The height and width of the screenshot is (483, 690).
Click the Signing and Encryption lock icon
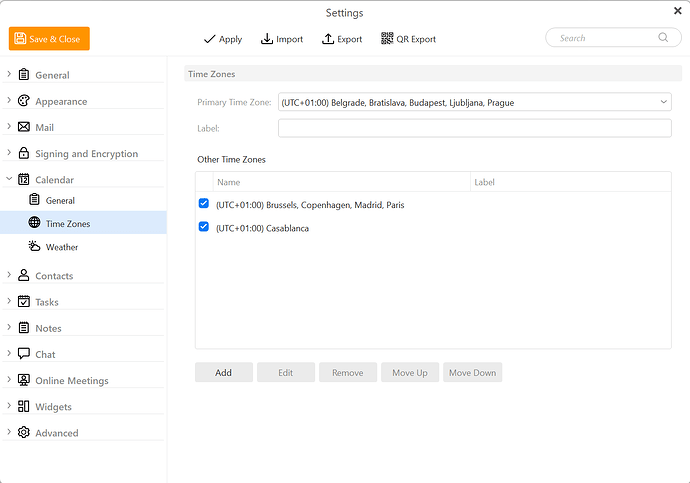24,154
